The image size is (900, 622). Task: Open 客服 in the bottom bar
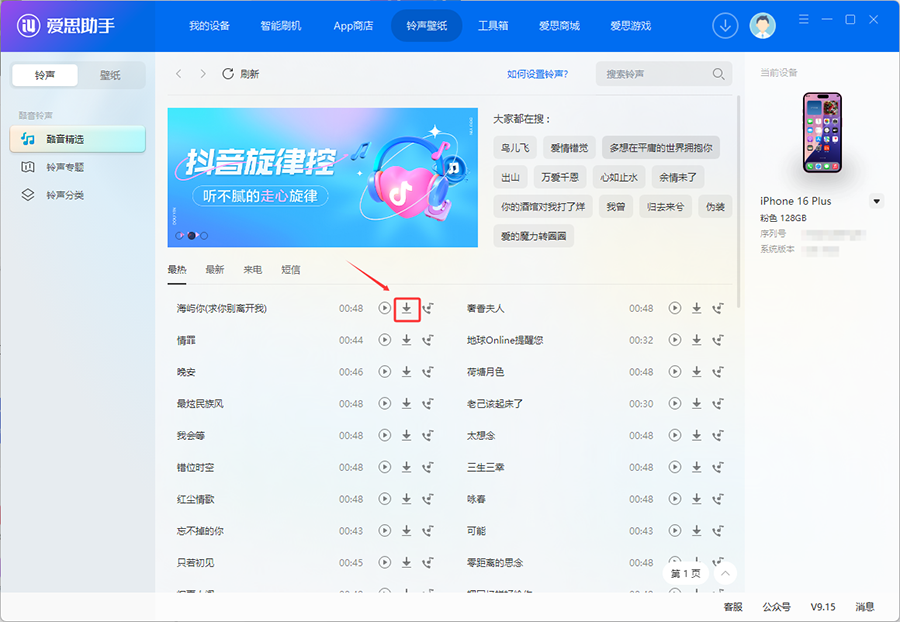pyautogui.click(x=732, y=607)
